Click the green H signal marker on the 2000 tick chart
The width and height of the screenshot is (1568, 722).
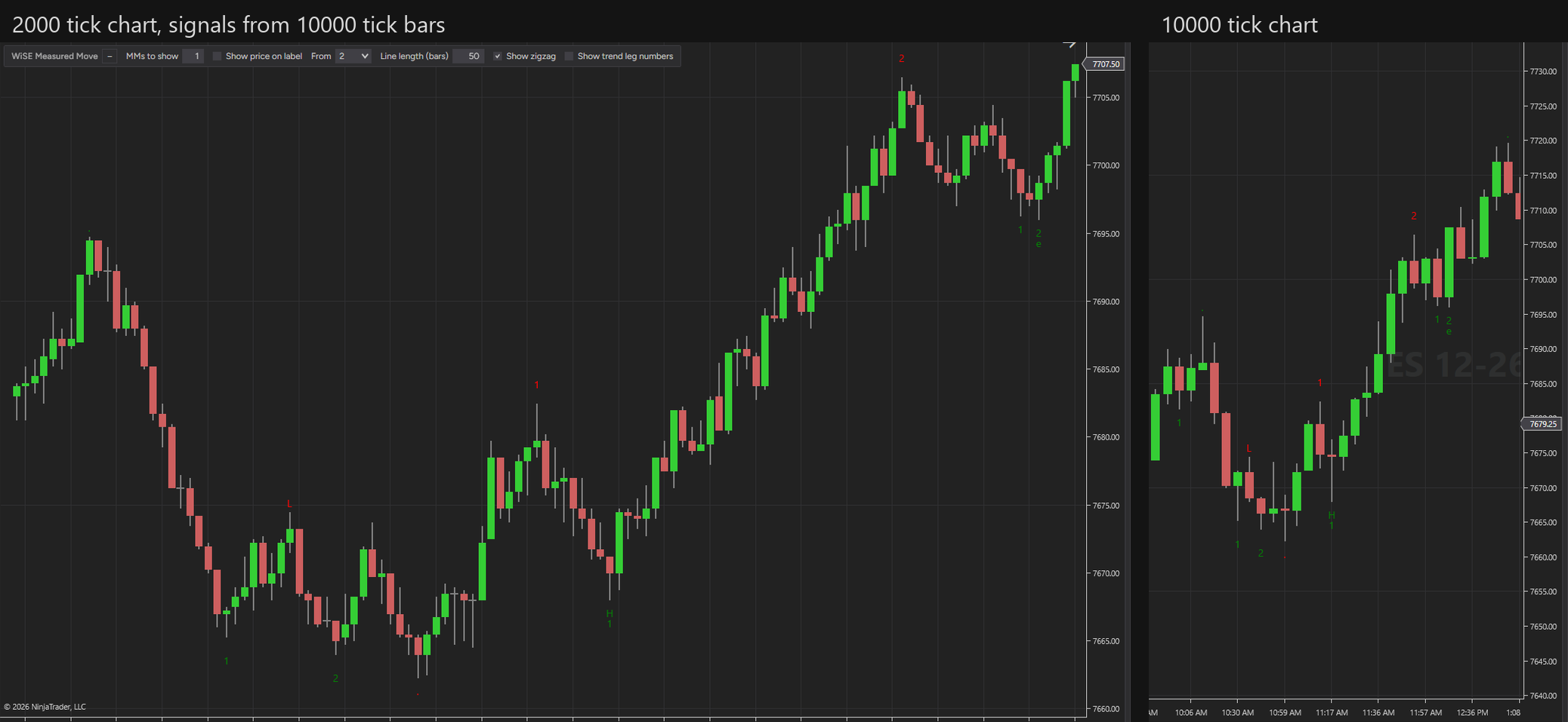pos(610,613)
